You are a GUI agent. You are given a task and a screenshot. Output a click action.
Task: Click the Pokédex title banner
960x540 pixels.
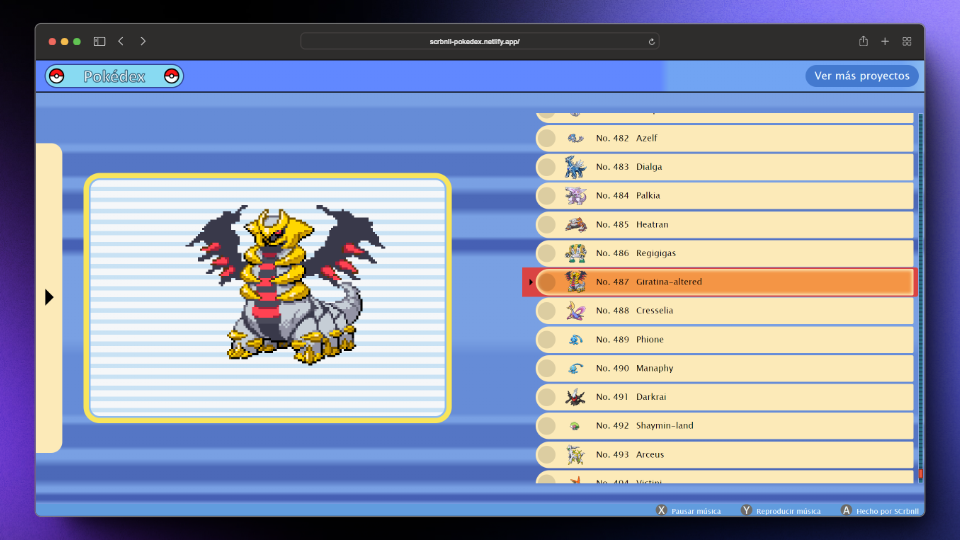[114, 76]
